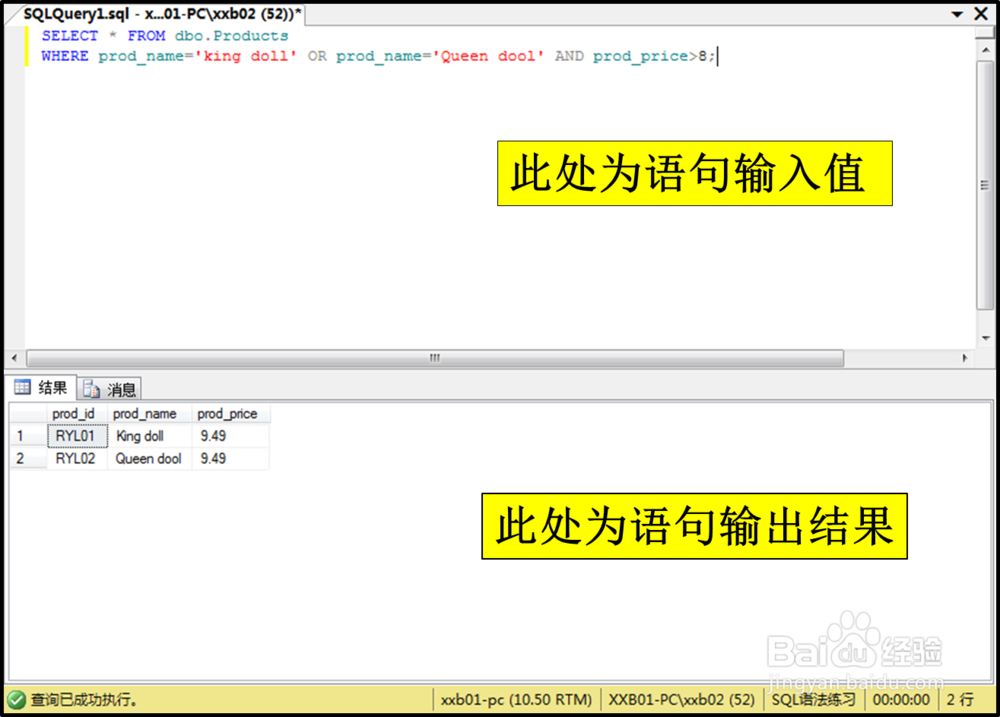The width and height of the screenshot is (1000, 717).
Task: Open the active files dropdown arrow near close button
Action: pyautogui.click(x=958, y=14)
